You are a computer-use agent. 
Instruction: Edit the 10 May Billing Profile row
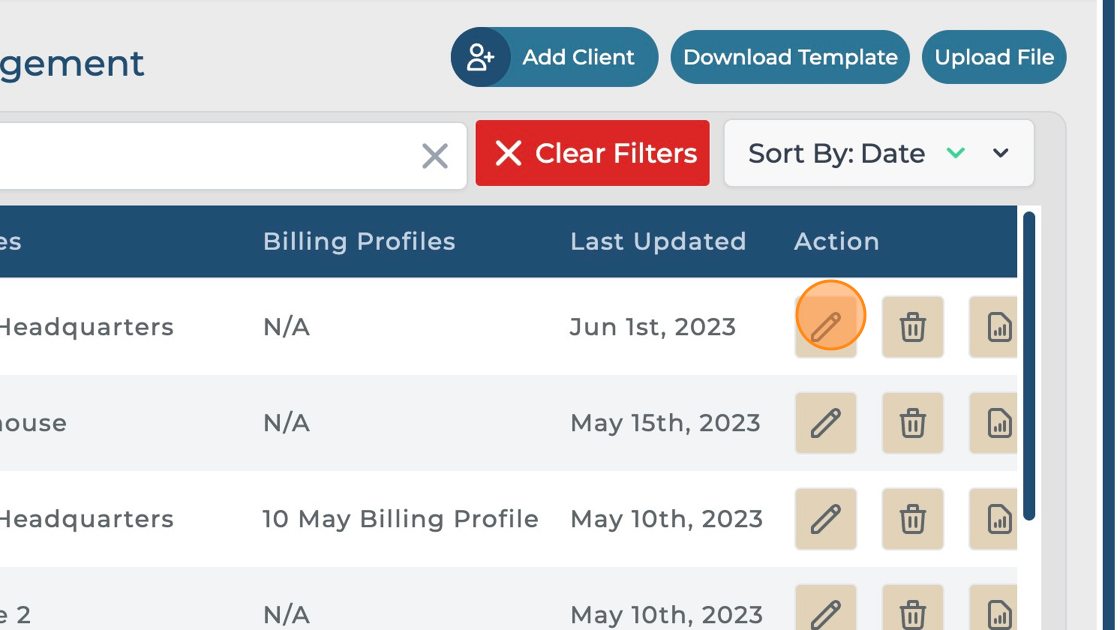tap(826, 519)
